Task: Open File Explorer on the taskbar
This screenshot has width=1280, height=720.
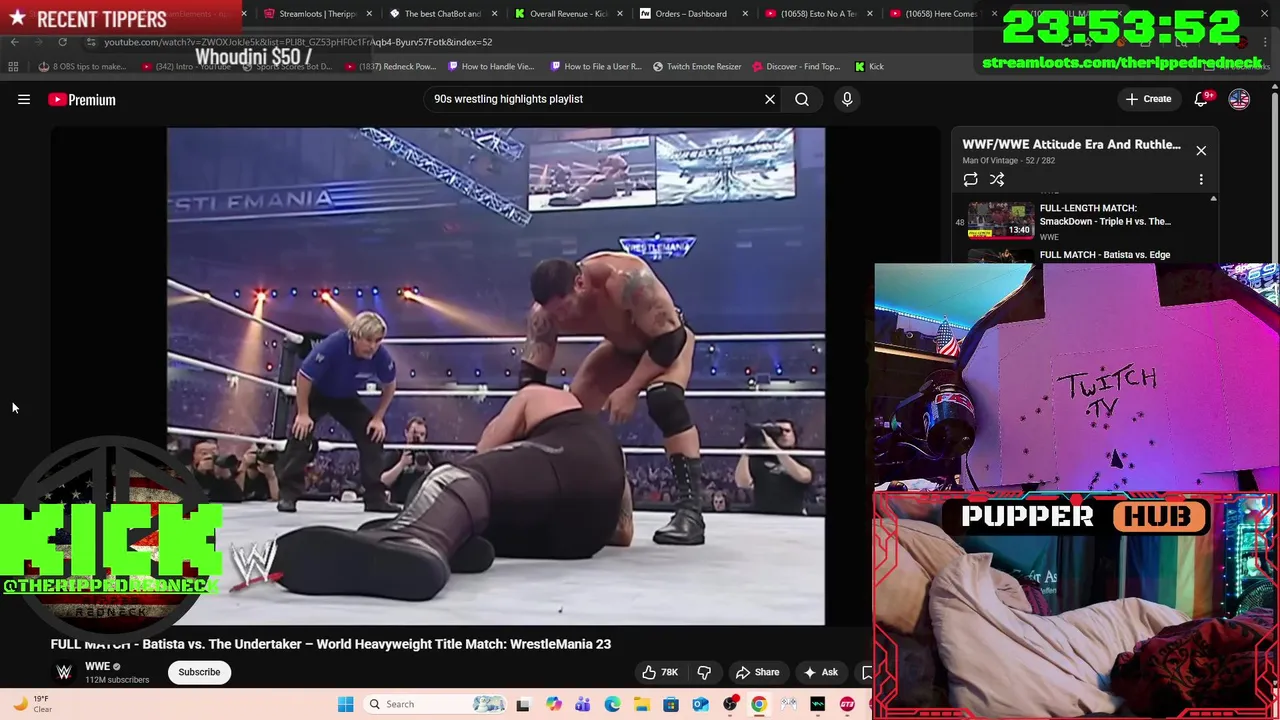Action: [x=641, y=704]
